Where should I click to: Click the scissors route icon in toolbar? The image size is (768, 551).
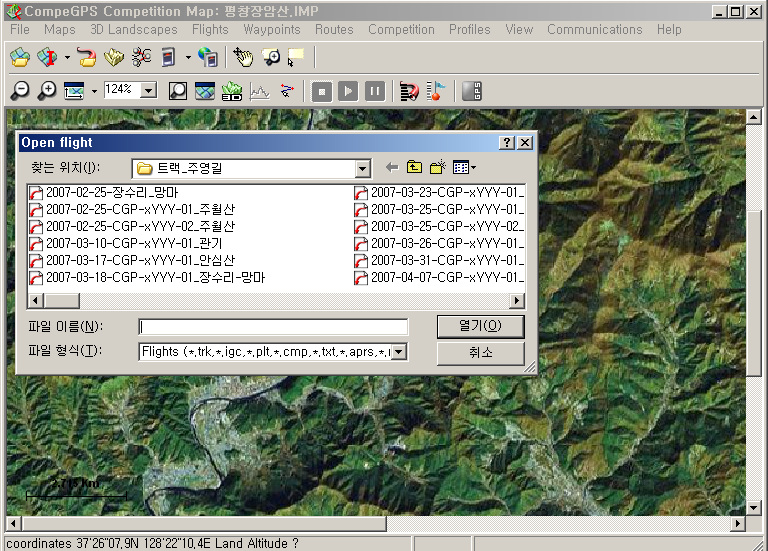coord(141,57)
